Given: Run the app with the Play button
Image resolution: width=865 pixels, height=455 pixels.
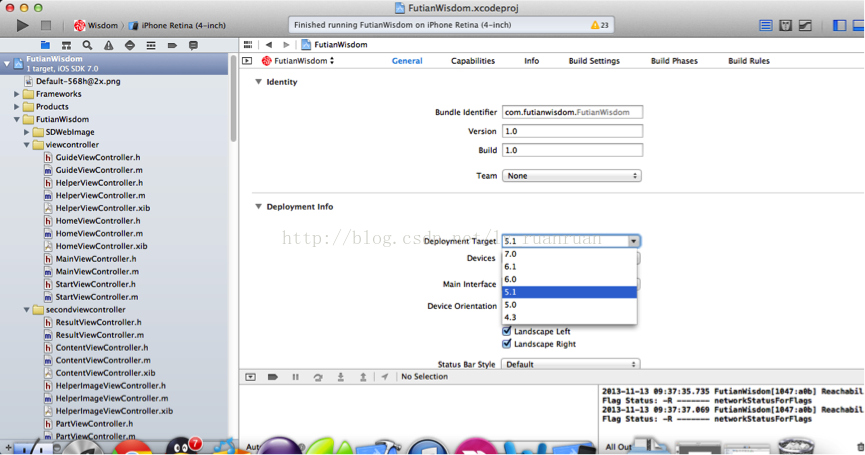Looking at the screenshot, I should coord(22,25).
